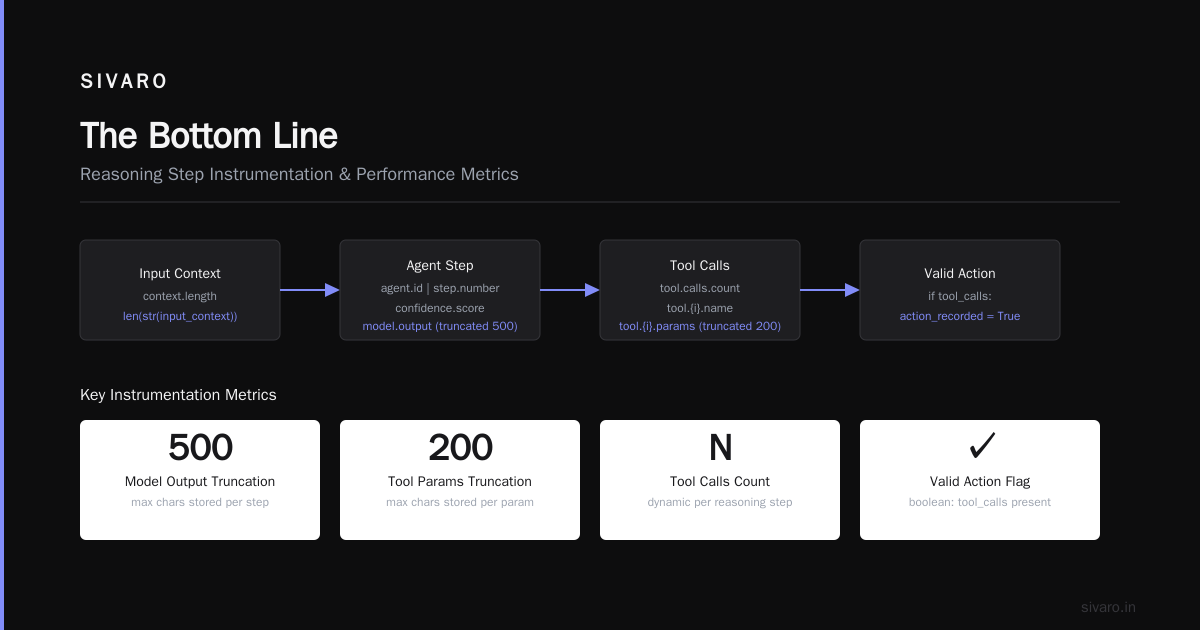This screenshot has width=1200, height=630.
Task: Click the Model Output Truncation label
Action: 200,481
